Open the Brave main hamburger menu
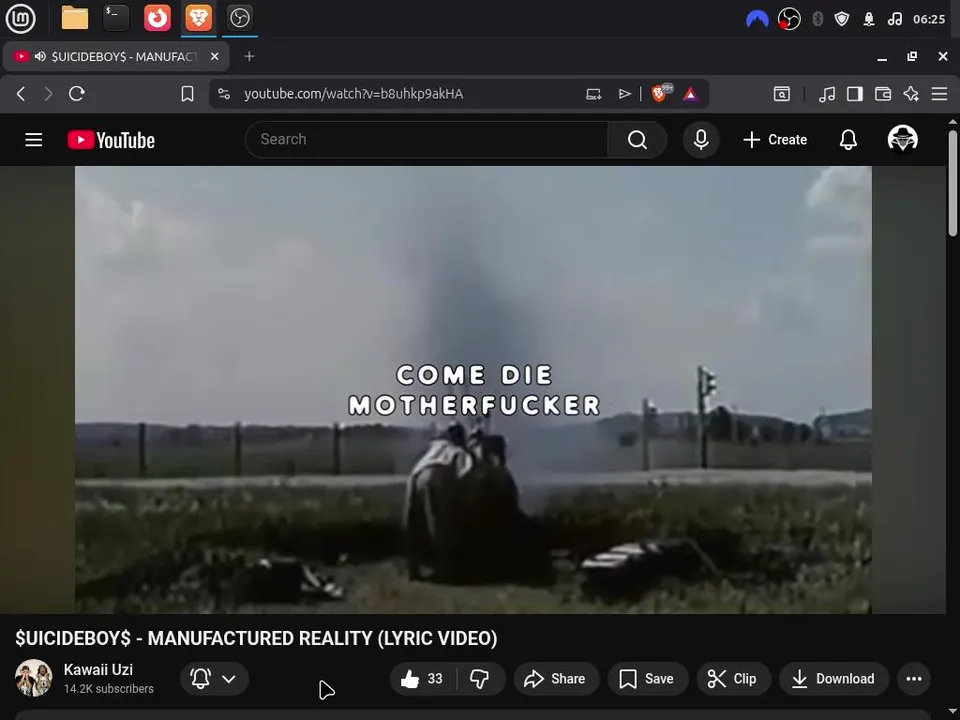This screenshot has width=960, height=720. click(x=939, y=94)
